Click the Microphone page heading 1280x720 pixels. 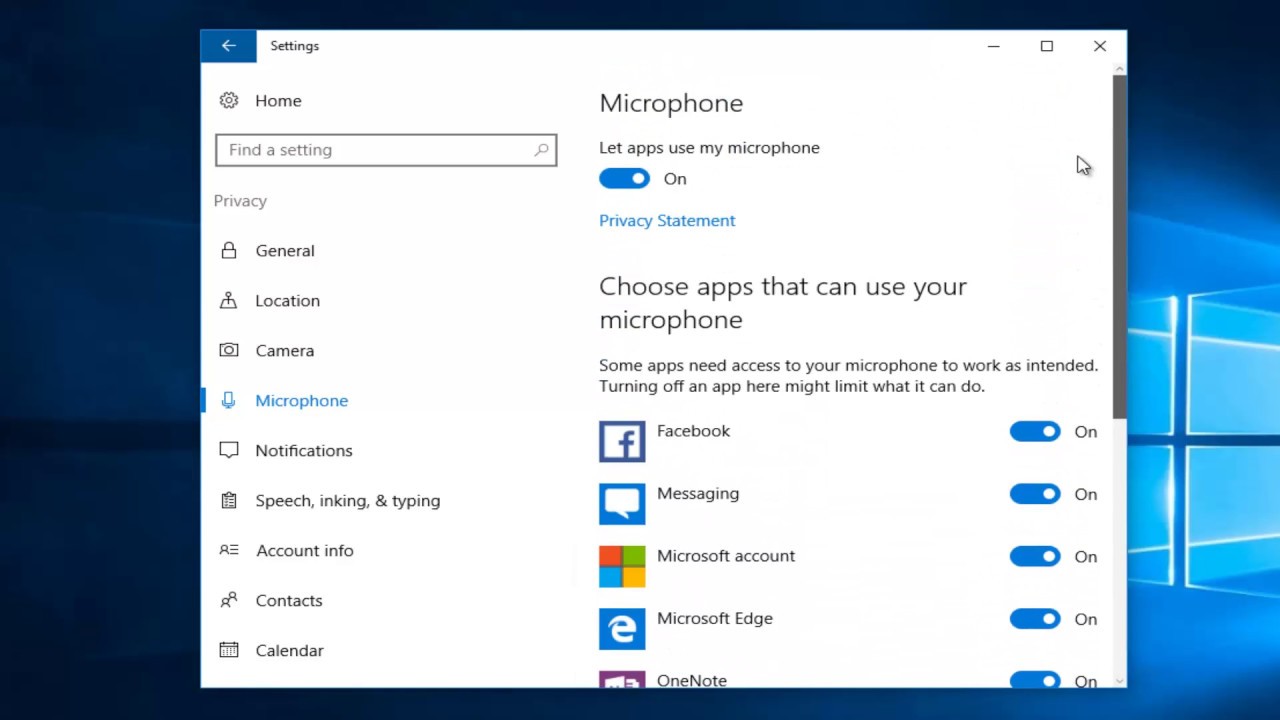coord(671,103)
